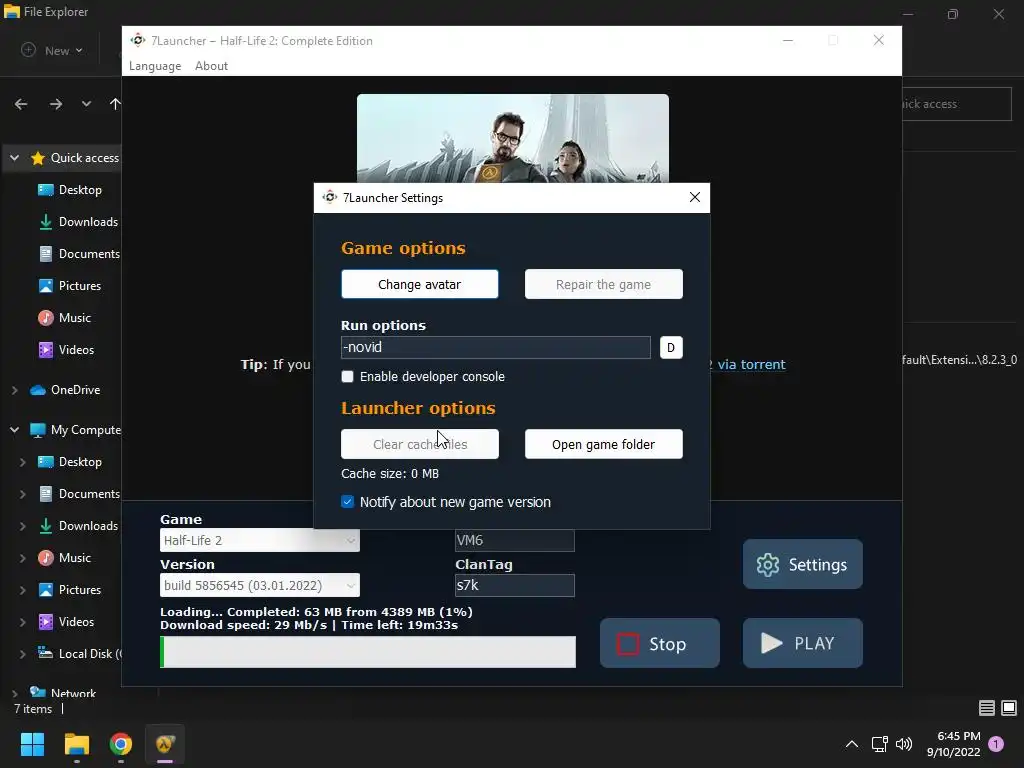Go forward in File Explorer

(x=56, y=104)
